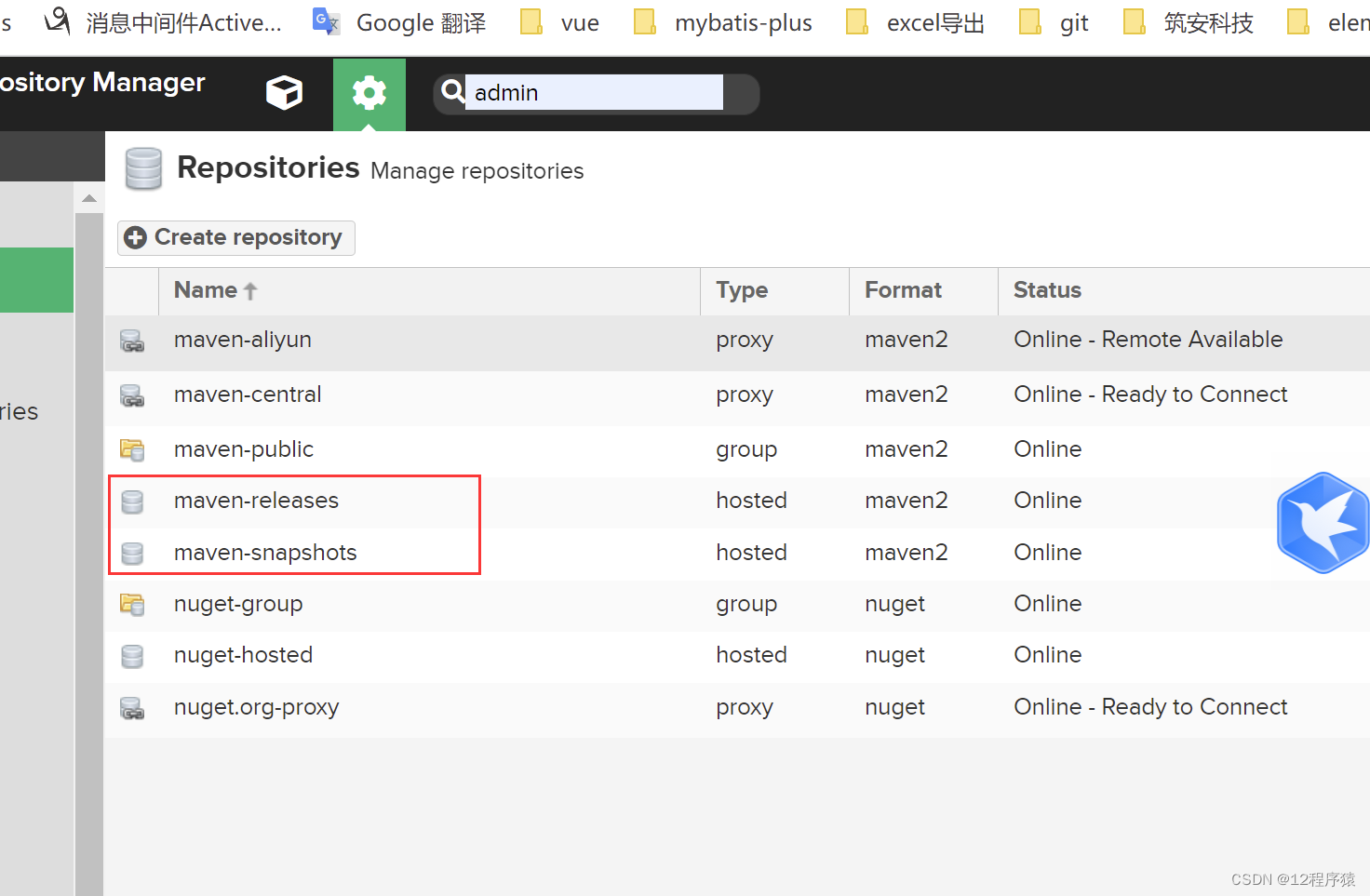Open the maven-public repository
Screen dimensions: 1370x896
244,449
